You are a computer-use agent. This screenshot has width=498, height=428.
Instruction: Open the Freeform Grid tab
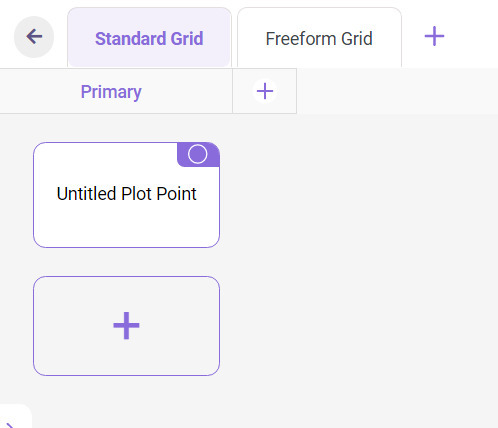point(319,38)
